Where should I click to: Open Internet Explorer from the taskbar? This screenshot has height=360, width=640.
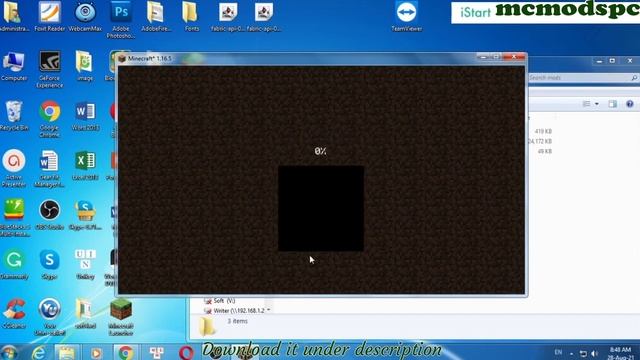tap(39, 352)
